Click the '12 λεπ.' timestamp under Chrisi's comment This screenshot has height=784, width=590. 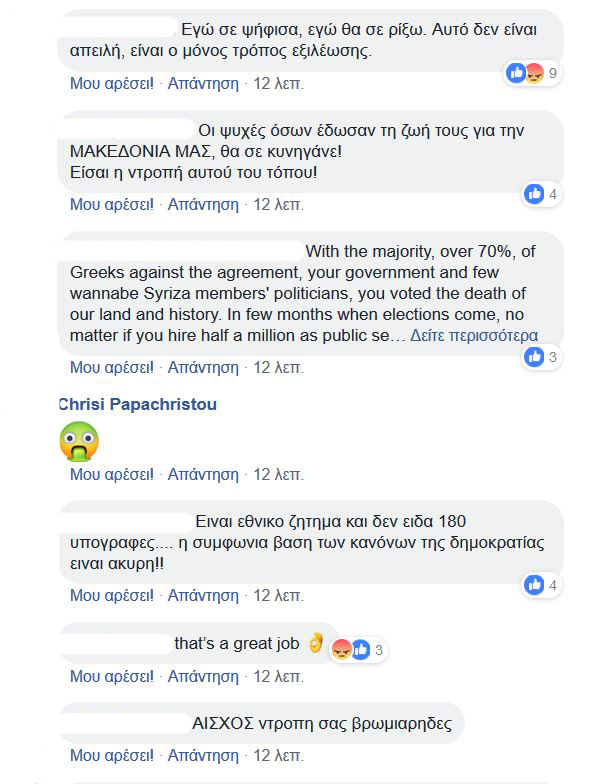point(278,474)
